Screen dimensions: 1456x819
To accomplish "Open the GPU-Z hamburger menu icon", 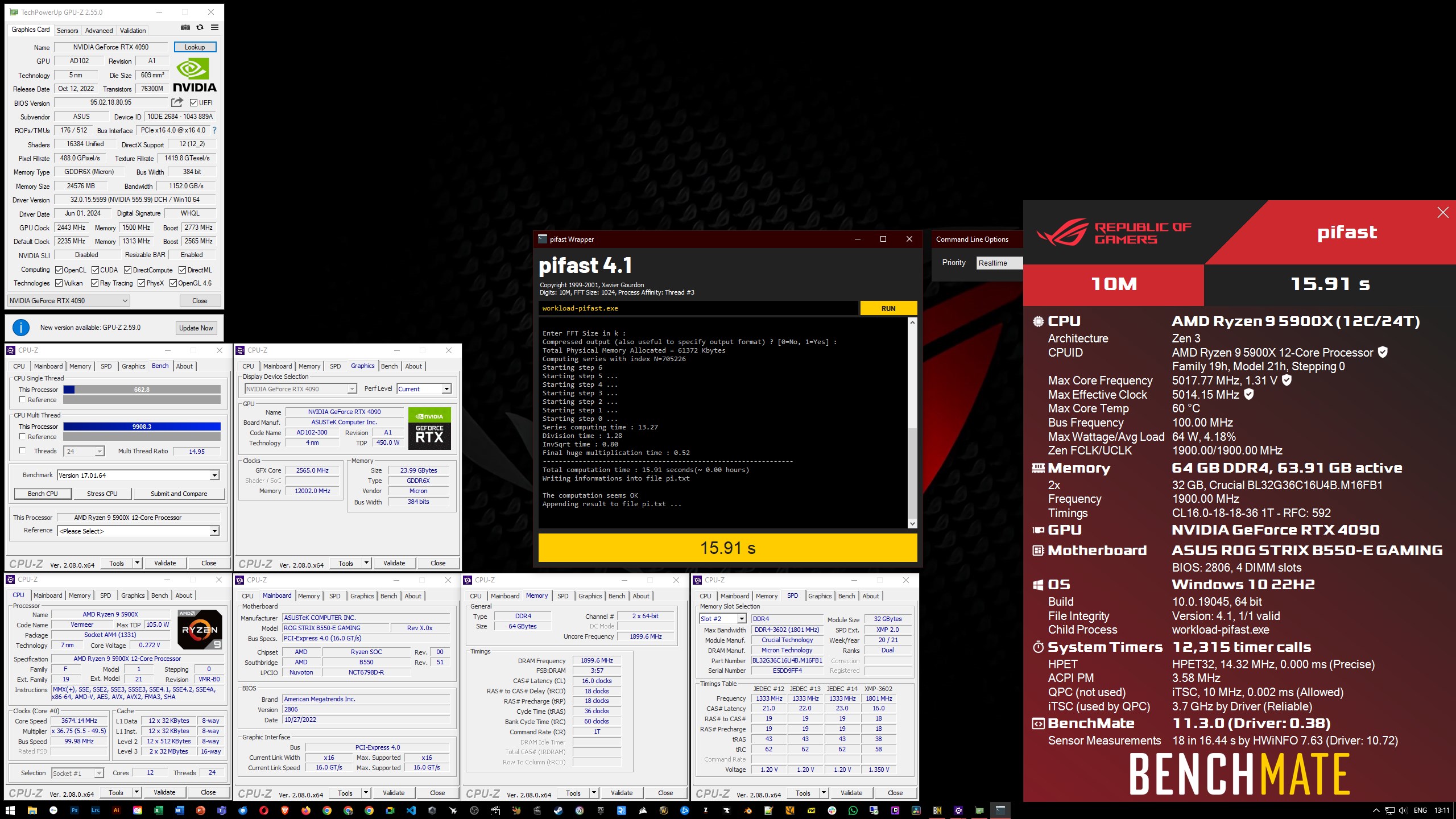I will pos(214,27).
